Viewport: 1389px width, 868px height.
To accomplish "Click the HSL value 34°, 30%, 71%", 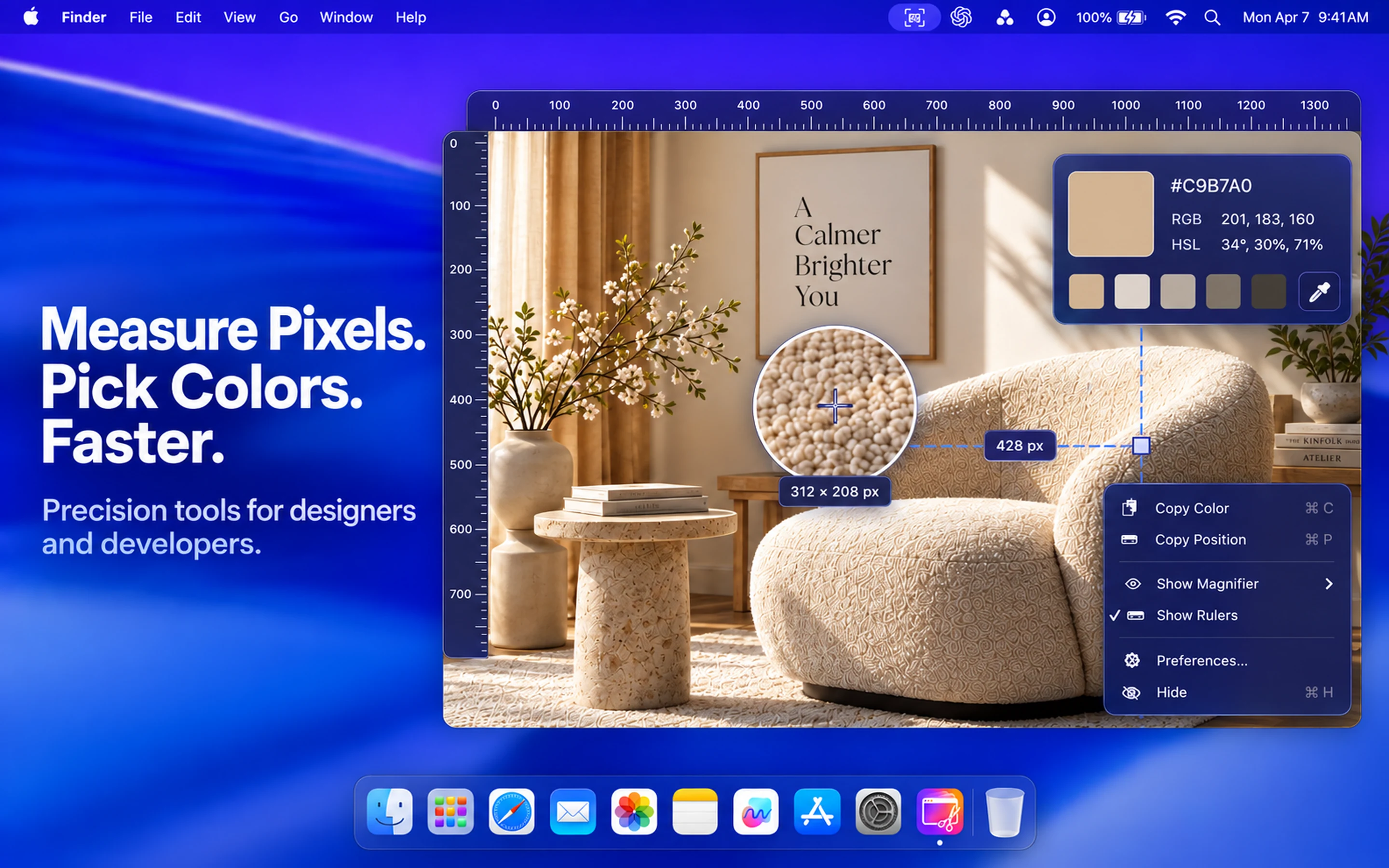I will pyautogui.click(x=1271, y=244).
